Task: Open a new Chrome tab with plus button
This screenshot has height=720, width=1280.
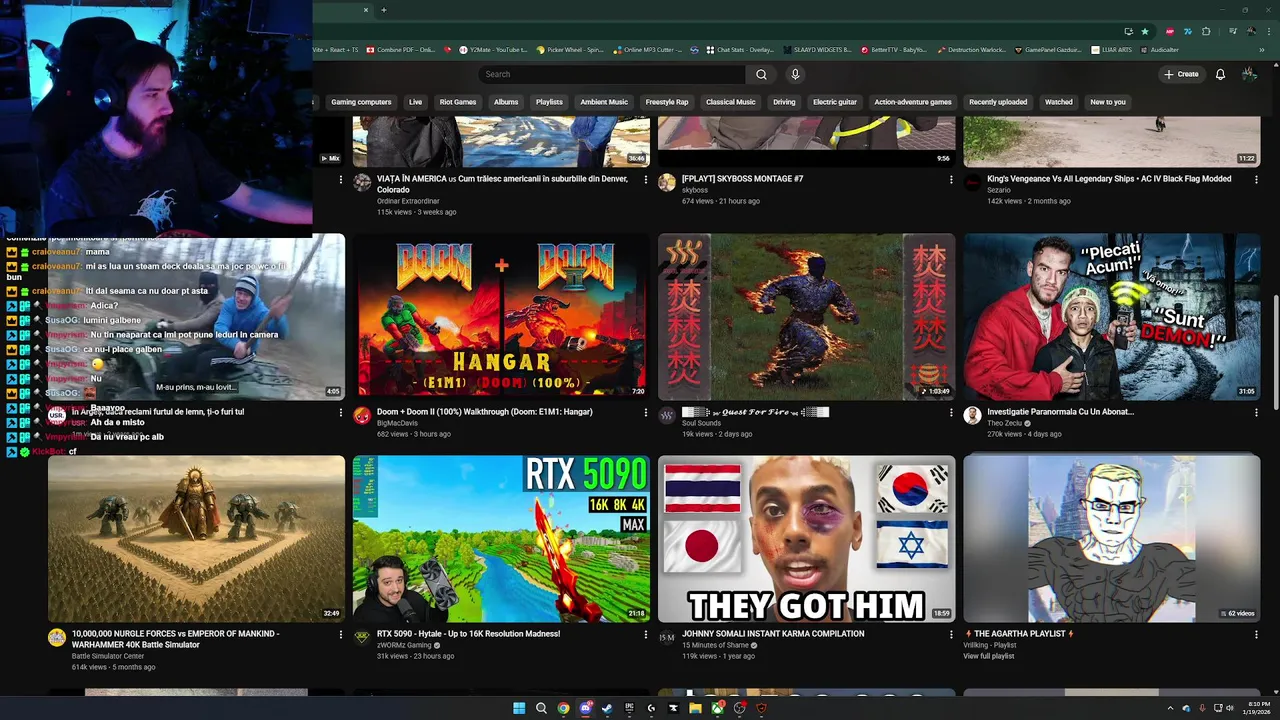Action: (x=383, y=10)
